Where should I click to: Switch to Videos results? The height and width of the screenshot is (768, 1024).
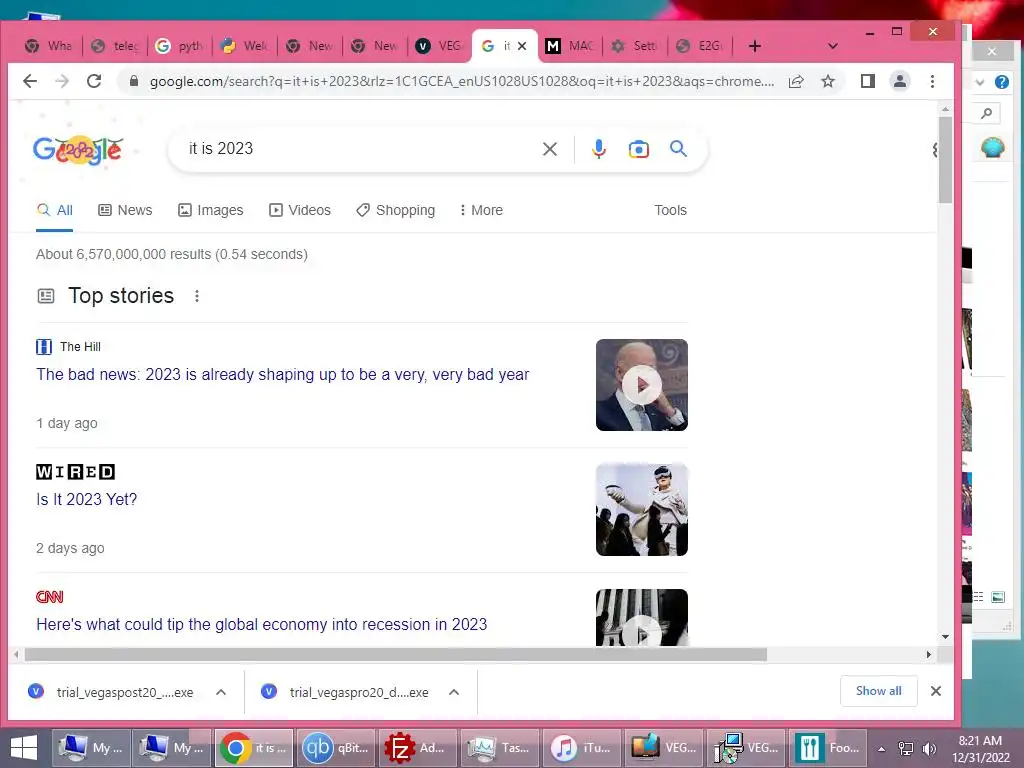[300, 210]
